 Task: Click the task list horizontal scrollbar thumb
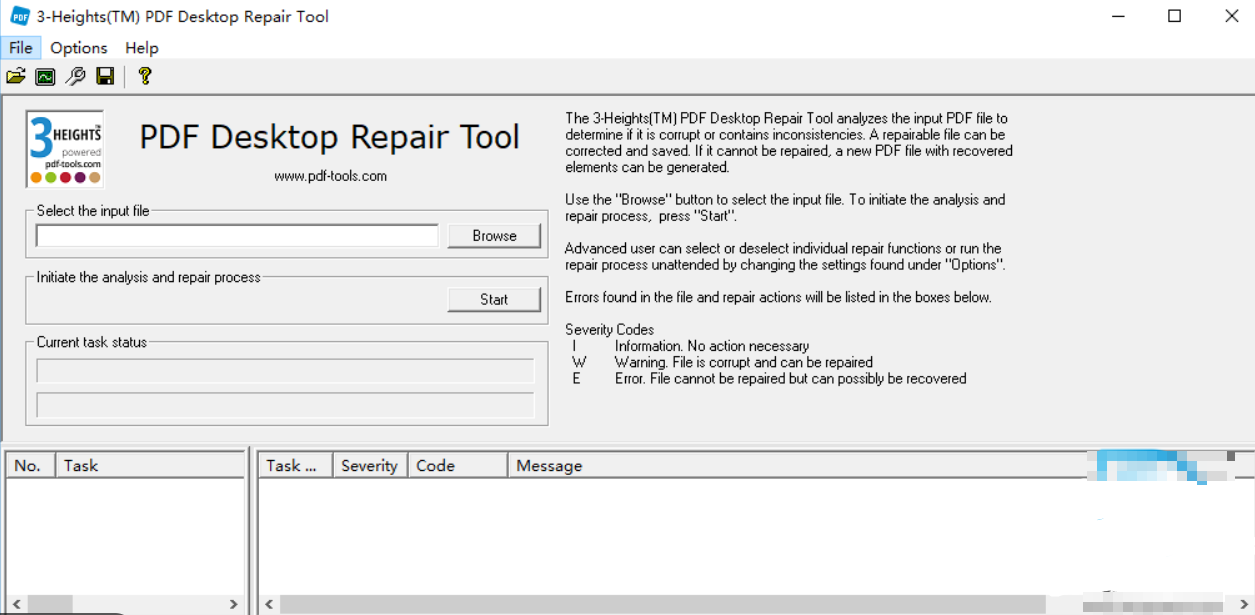48,604
